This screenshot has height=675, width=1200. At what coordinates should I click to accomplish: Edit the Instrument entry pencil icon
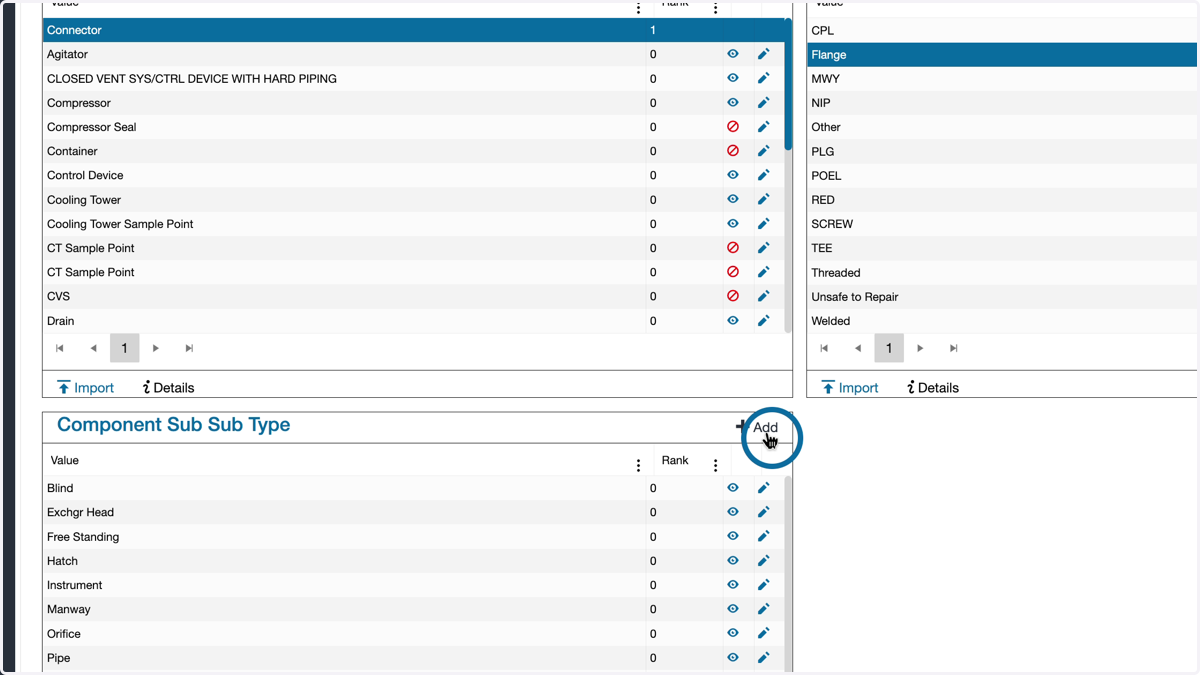tap(763, 585)
